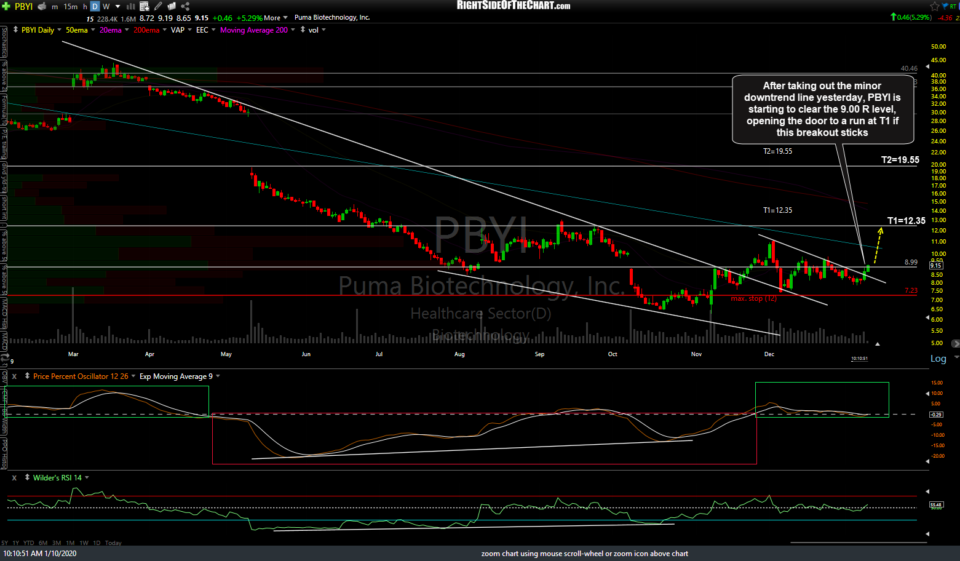Screen dimensions: 960x561
Task: Open the vol indicator dropdown
Action: pos(324,30)
